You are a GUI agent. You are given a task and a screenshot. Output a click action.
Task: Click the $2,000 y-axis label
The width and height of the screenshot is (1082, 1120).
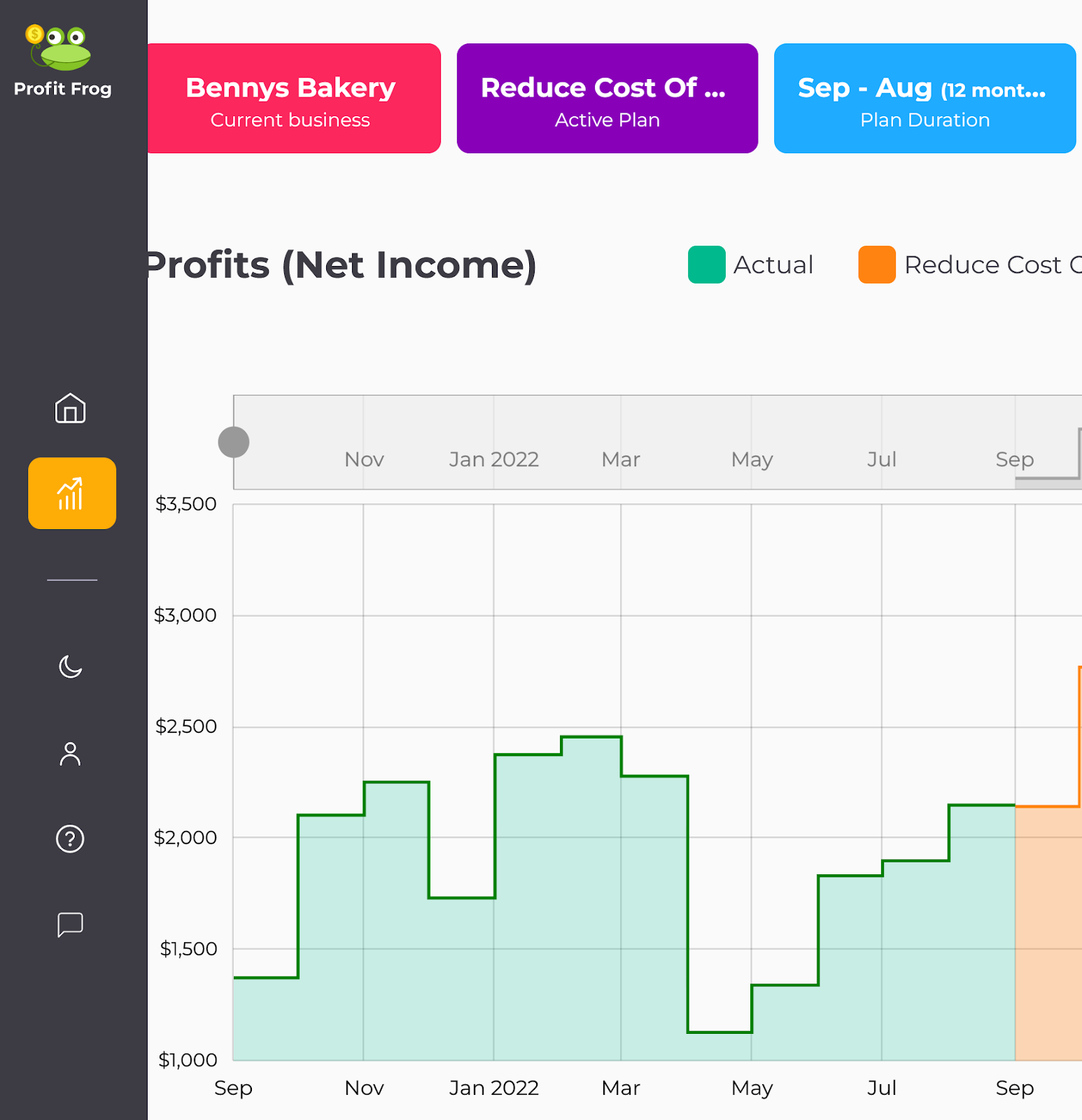click(185, 837)
